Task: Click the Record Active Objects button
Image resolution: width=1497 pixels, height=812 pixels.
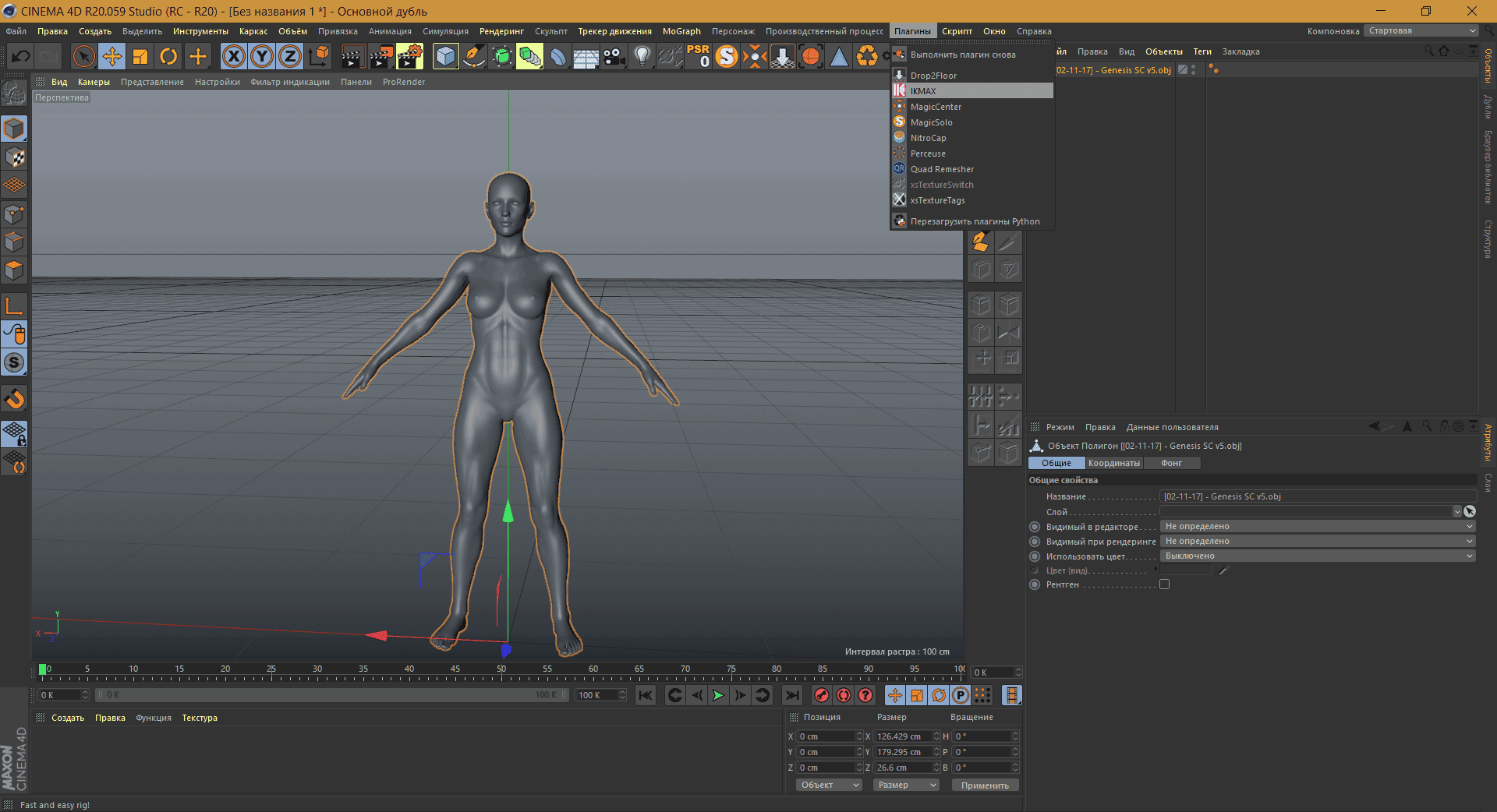Action: [x=821, y=695]
